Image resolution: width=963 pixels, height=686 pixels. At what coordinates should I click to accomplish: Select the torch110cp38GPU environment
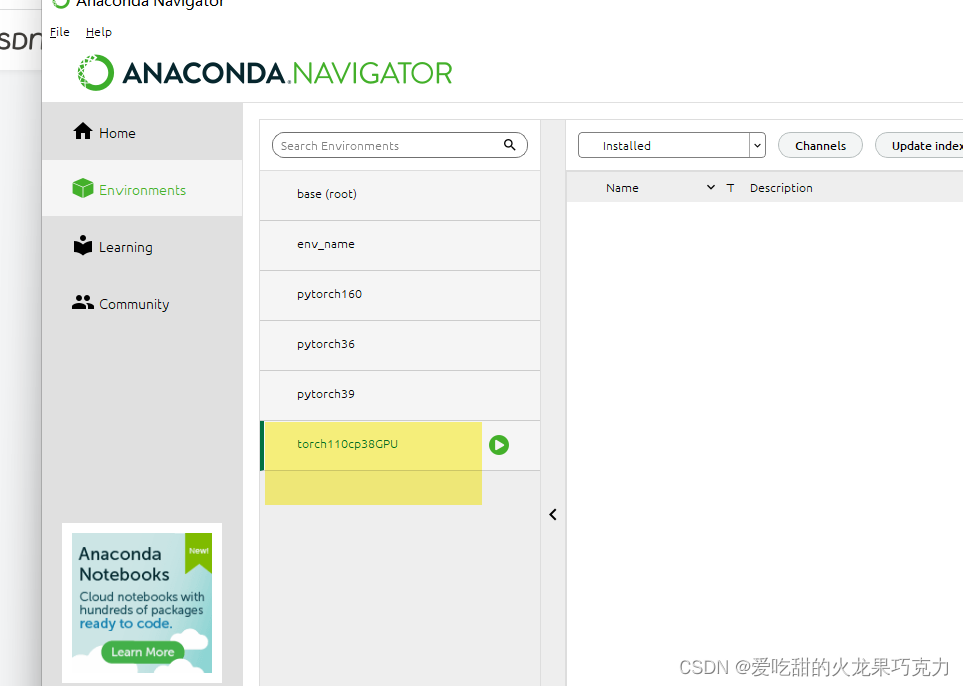[x=400, y=446]
